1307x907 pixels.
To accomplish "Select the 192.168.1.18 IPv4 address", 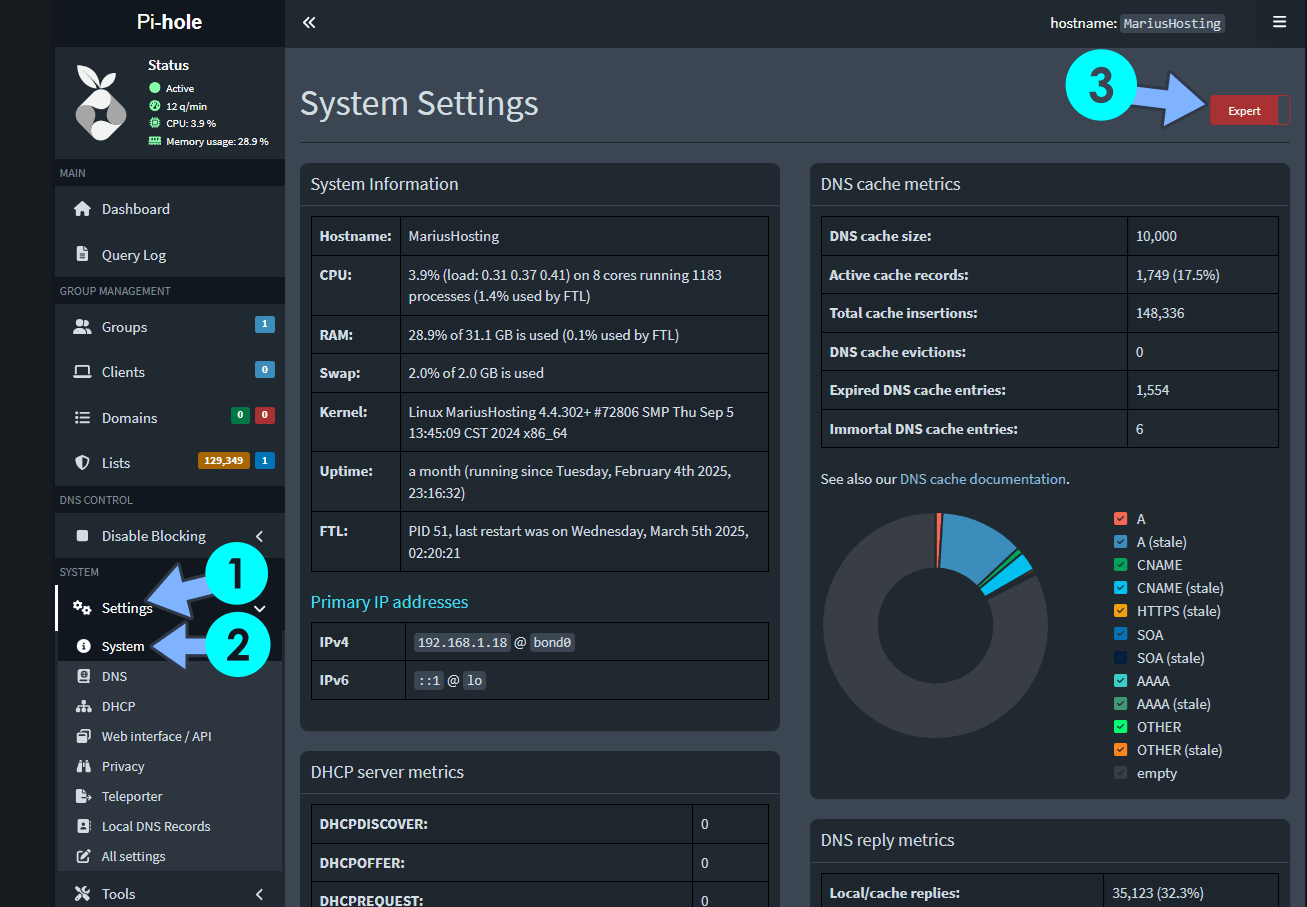I will [x=462, y=642].
